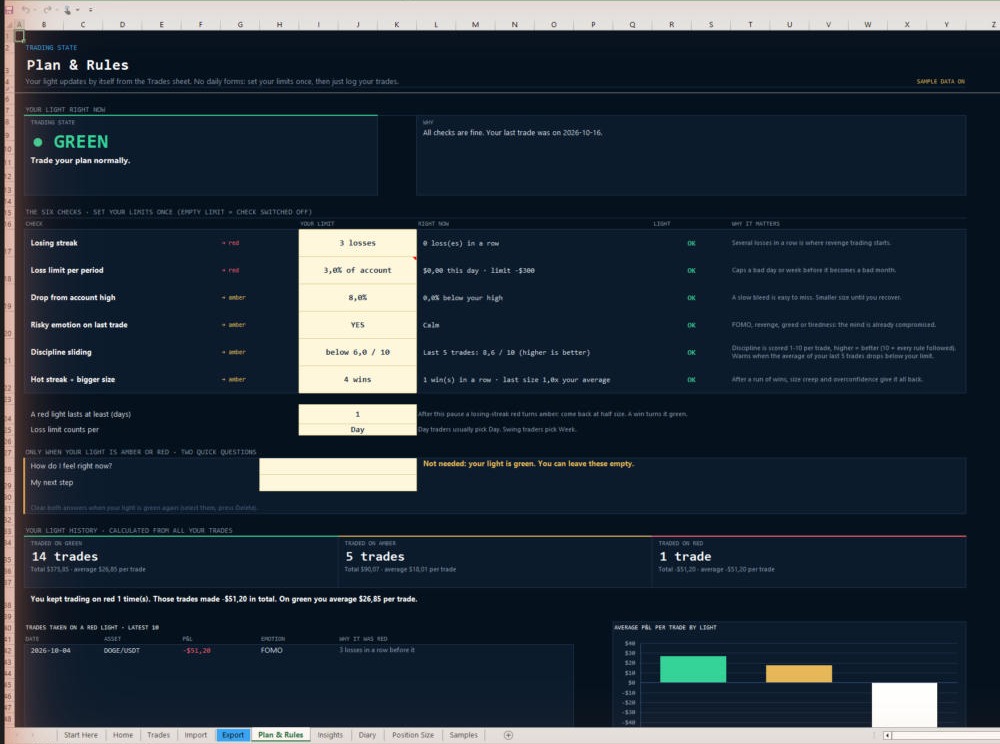Select the "3,0% of account" loss limit cell
This screenshot has width=1000, height=744.
(x=358, y=270)
